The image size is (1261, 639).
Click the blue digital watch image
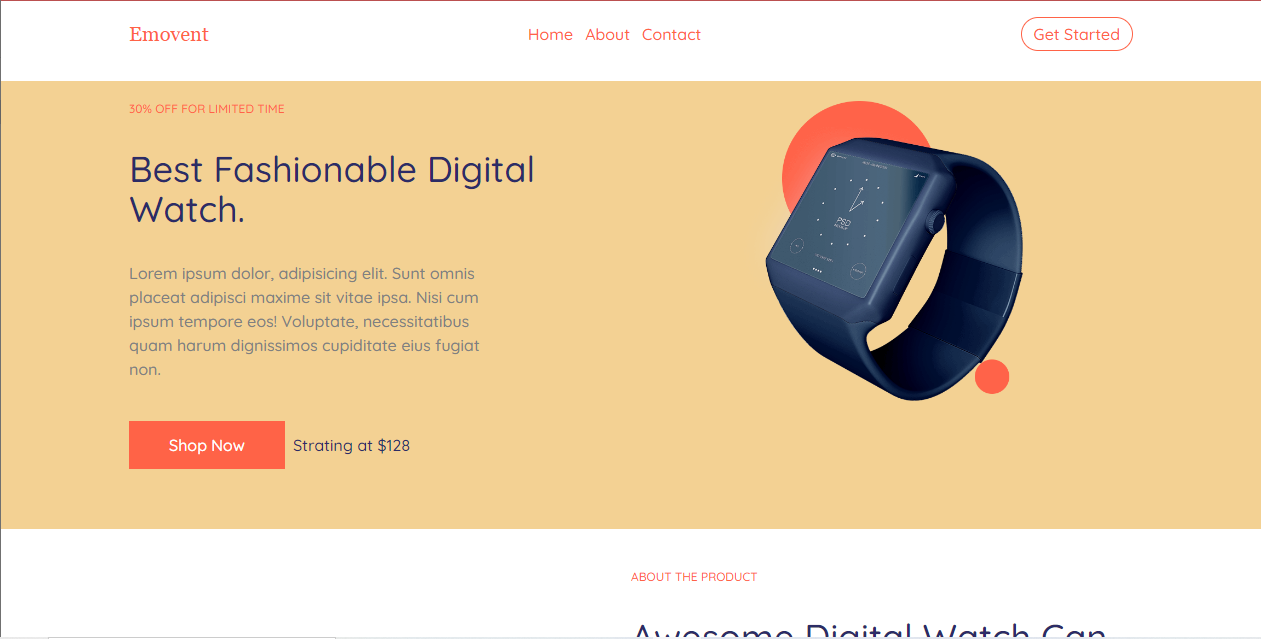[x=893, y=268]
